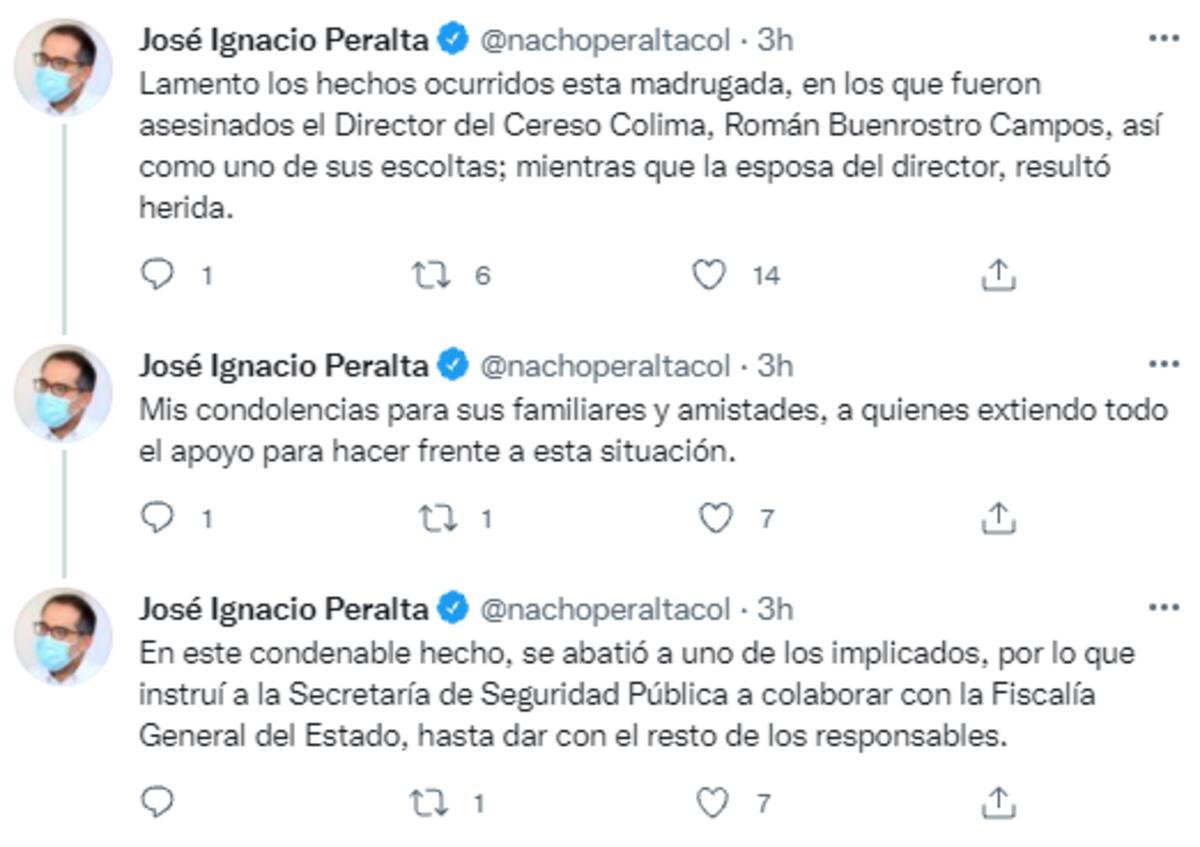Image resolution: width=1200 pixels, height=847 pixels.
Task: Open José Ignacio Peralta's name on first tweet
Action: [x=283, y=40]
